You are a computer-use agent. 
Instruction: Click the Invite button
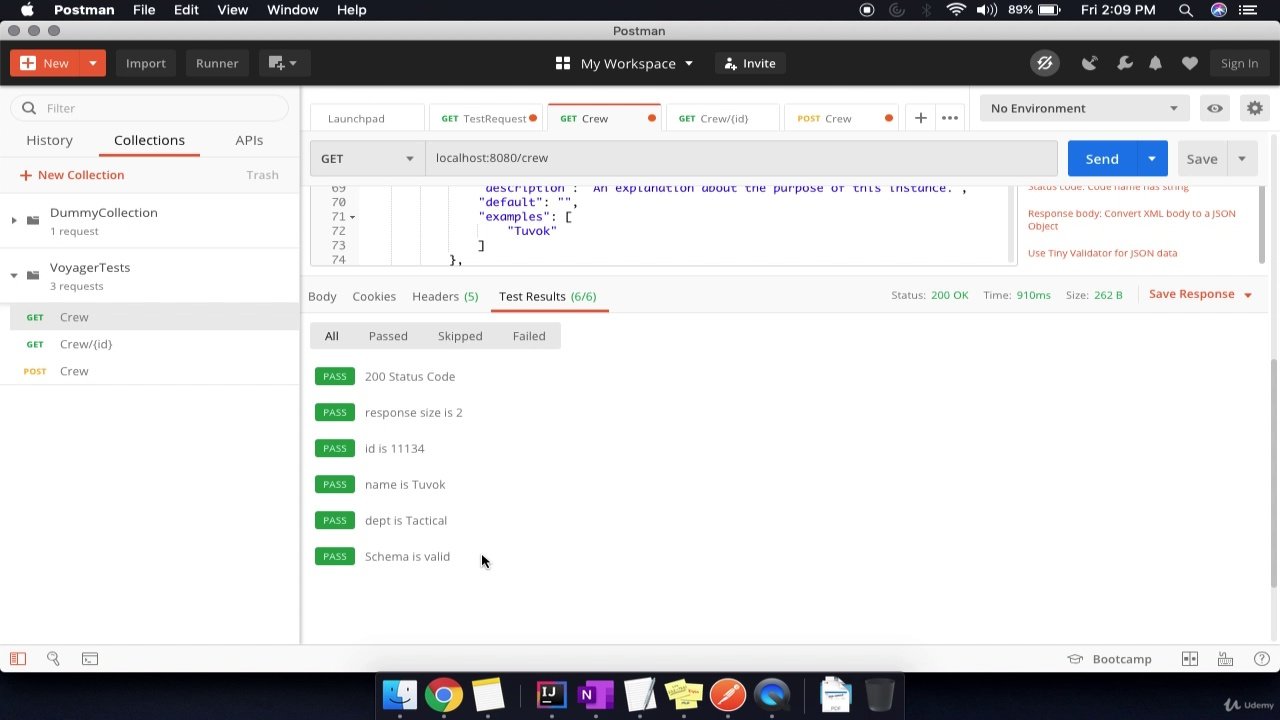click(750, 63)
